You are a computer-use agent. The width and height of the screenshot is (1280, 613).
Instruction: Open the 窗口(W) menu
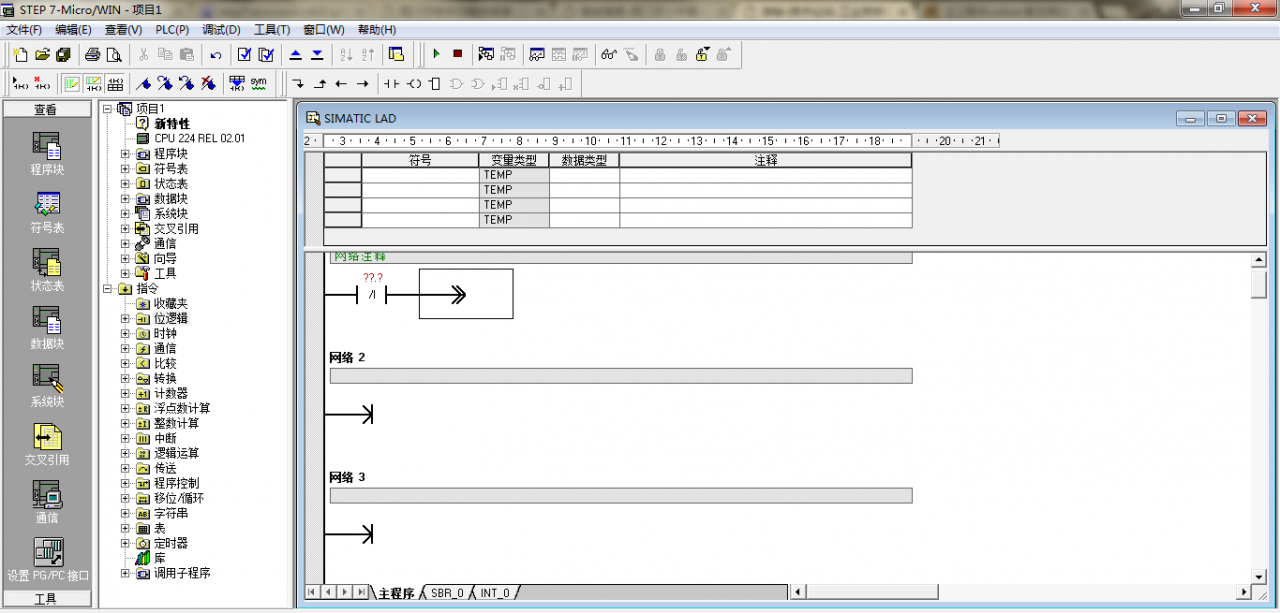(x=322, y=30)
